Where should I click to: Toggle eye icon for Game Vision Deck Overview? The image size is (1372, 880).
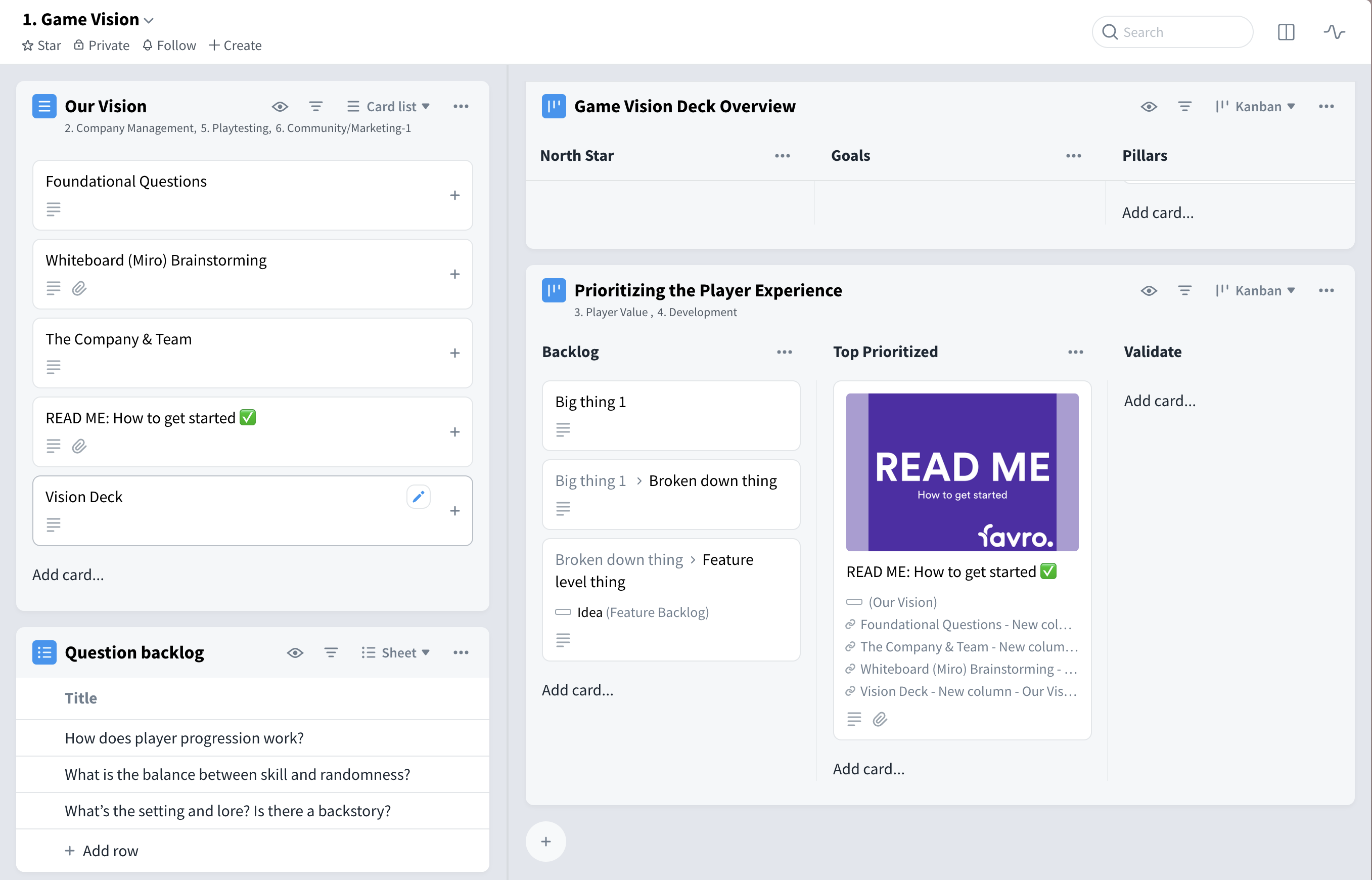1149,106
